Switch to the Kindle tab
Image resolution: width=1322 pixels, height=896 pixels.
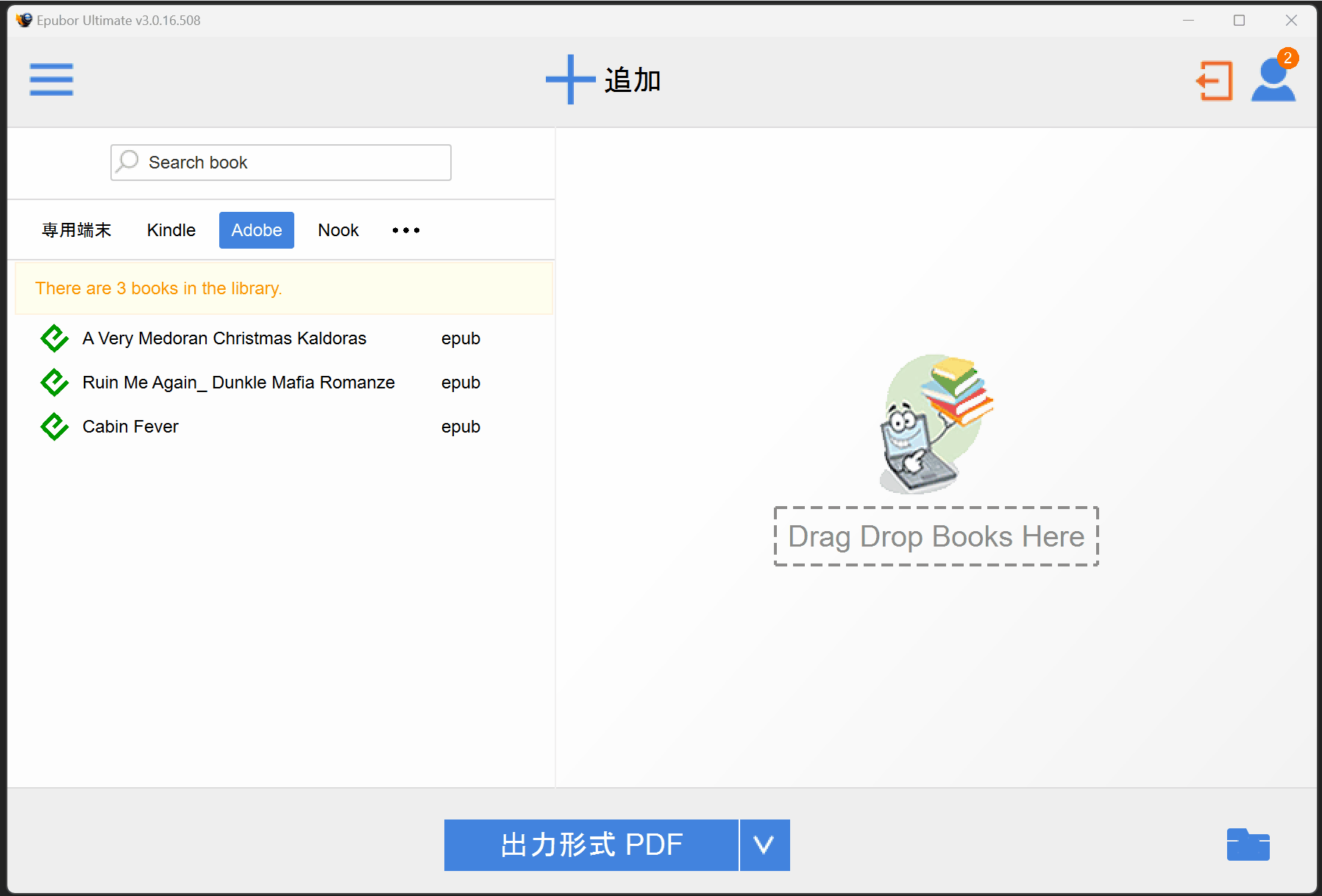(x=171, y=230)
